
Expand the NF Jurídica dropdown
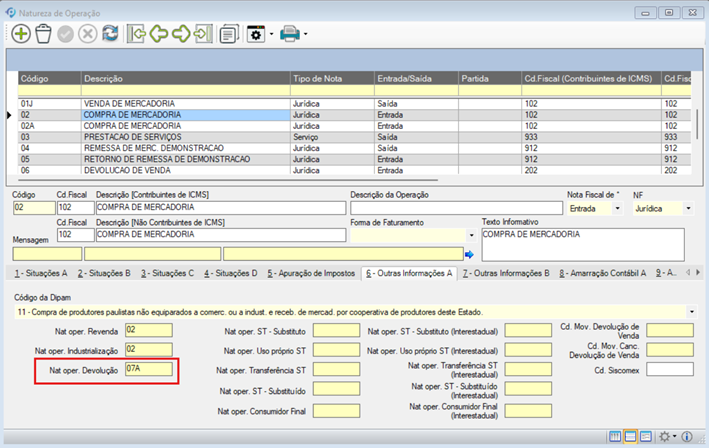(688, 208)
